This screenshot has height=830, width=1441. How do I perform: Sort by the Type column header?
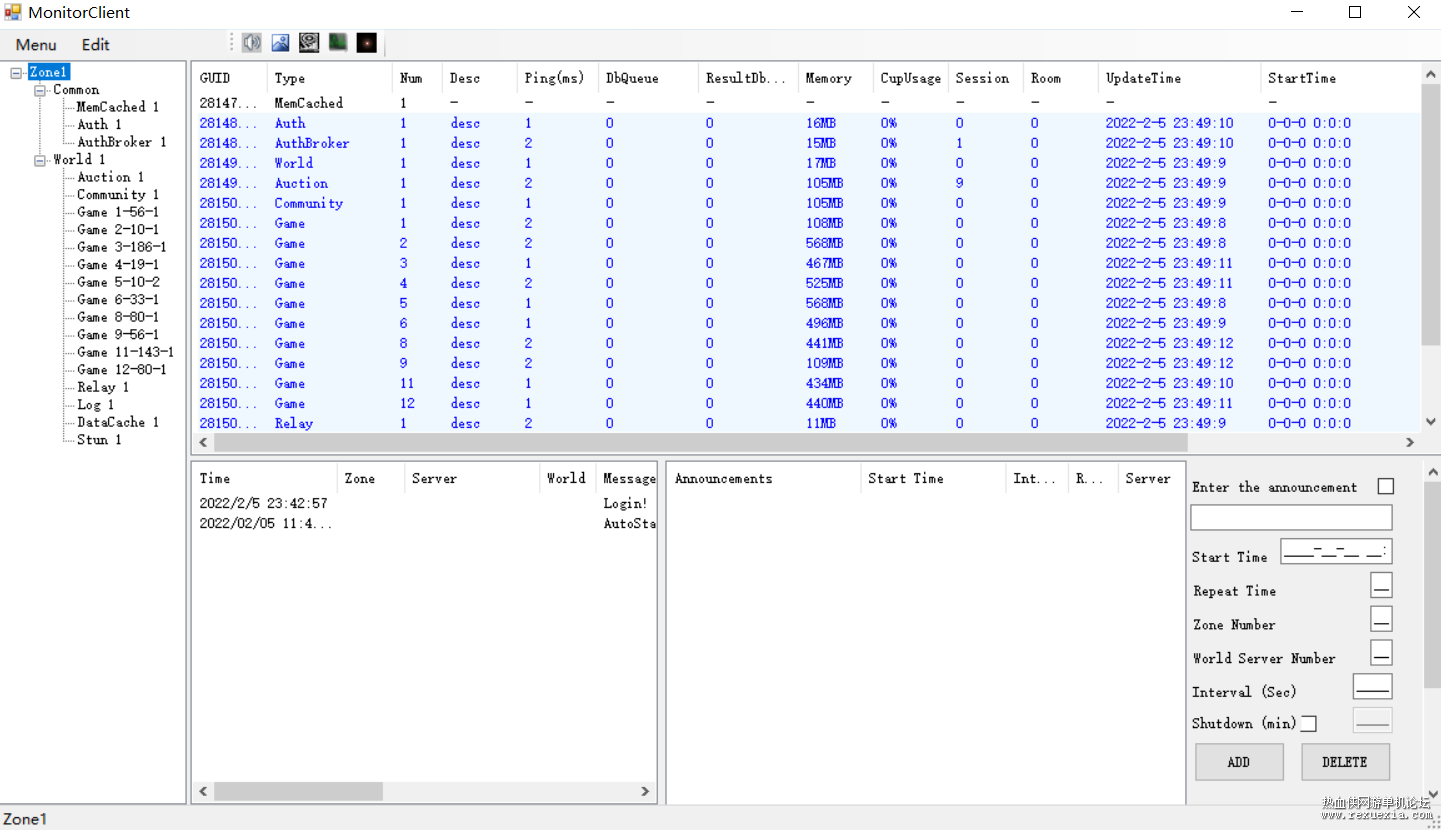pos(330,78)
